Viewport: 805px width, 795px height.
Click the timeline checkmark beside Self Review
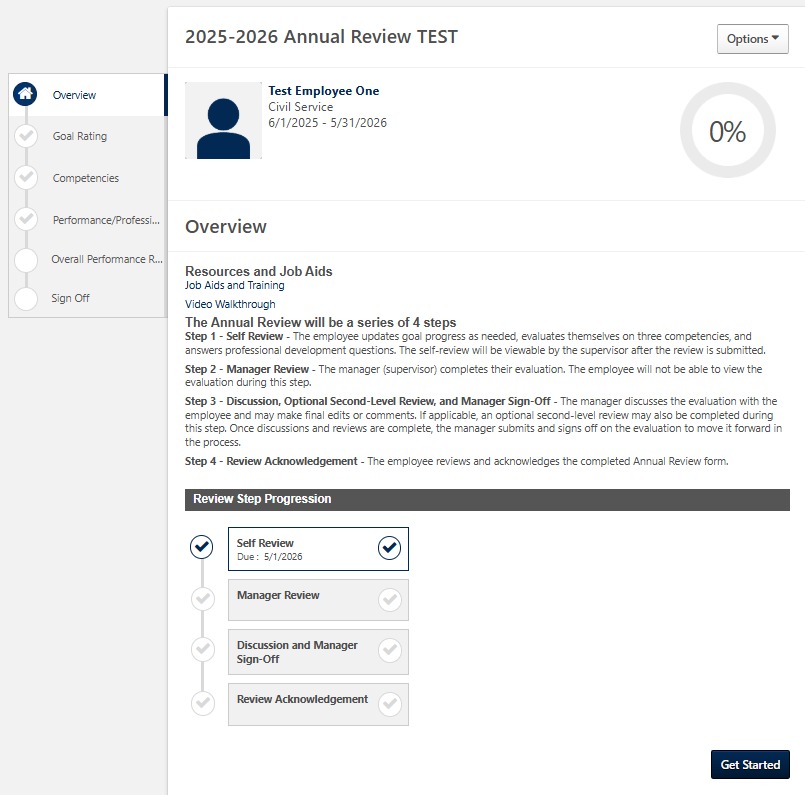coord(202,547)
